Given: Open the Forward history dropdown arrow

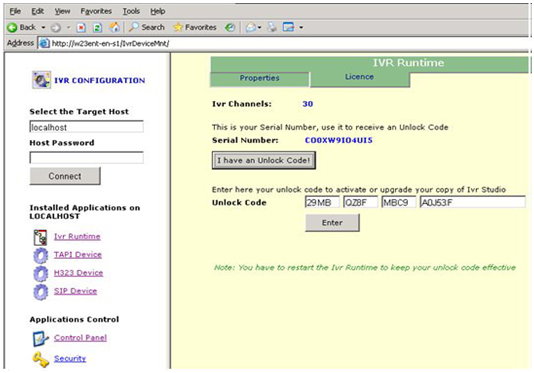Looking at the screenshot, I should tap(68, 28).
